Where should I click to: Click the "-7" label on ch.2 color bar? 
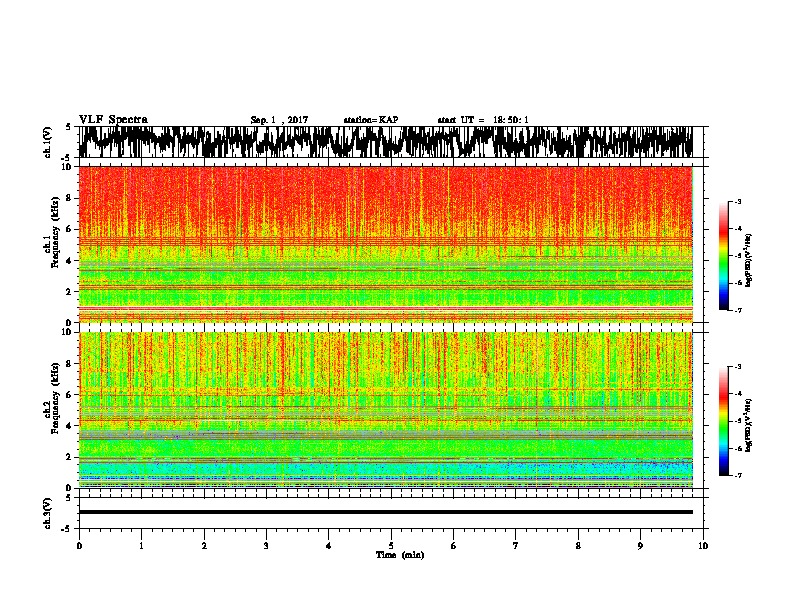tap(737, 476)
